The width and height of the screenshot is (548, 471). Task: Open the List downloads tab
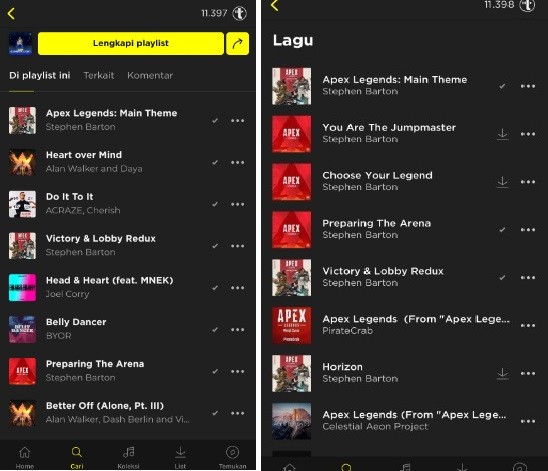180,457
